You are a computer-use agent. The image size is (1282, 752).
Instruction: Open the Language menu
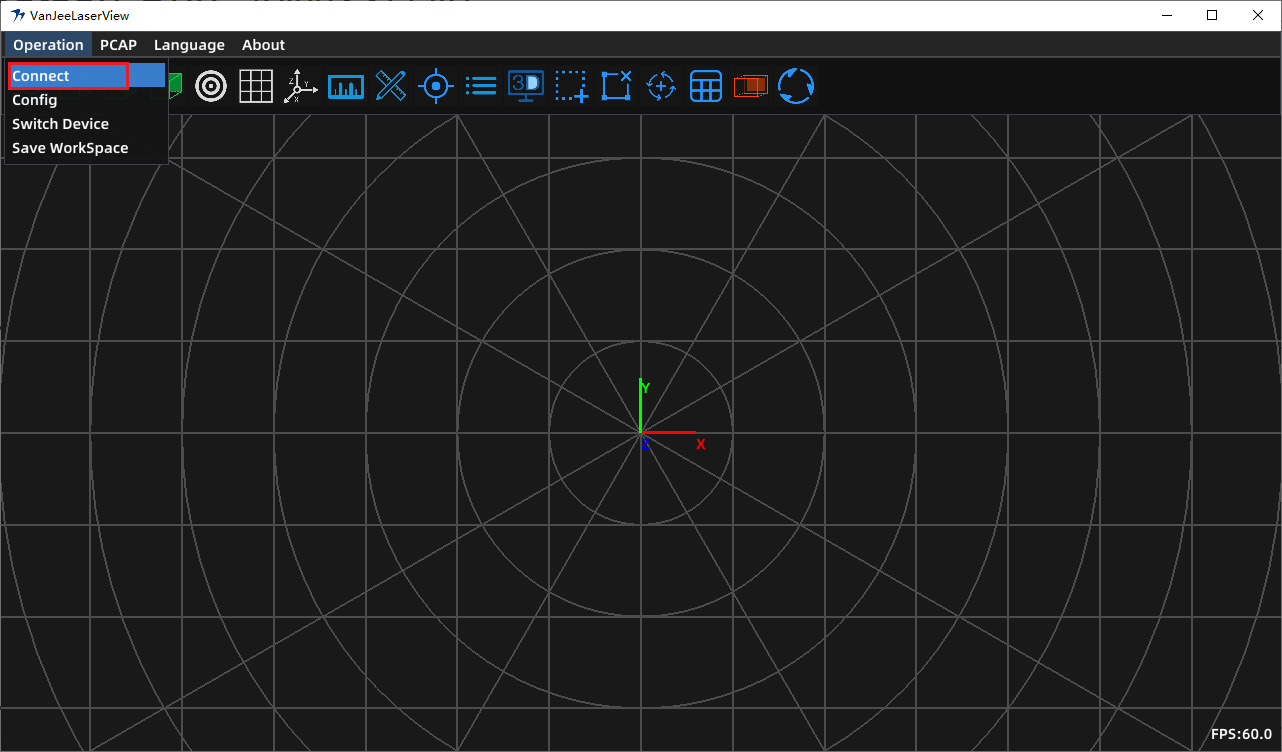point(189,44)
